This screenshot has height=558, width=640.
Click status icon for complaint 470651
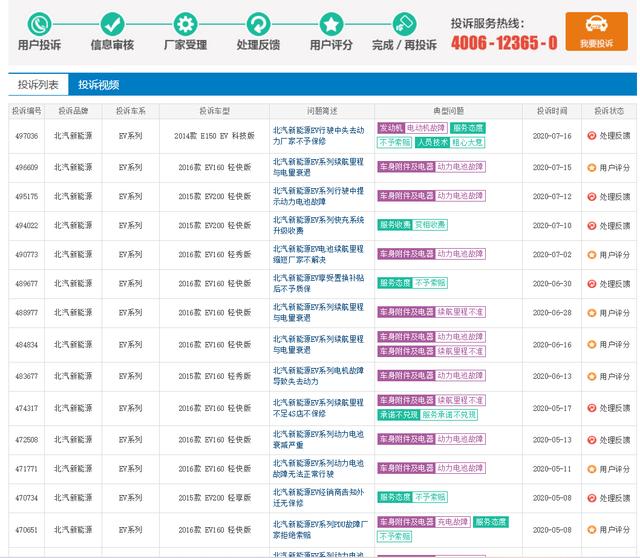point(591,530)
